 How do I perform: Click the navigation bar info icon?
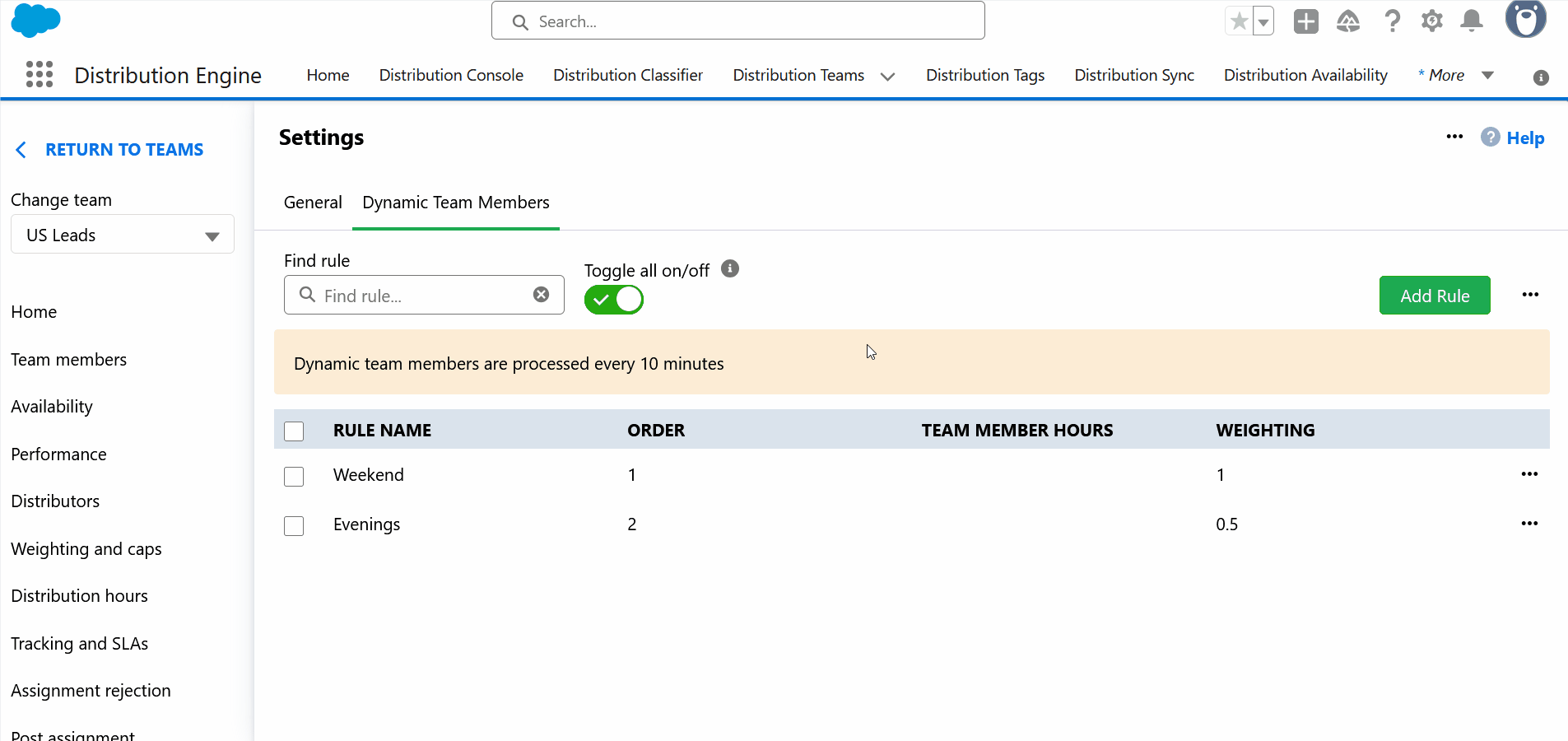pyautogui.click(x=1542, y=77)
